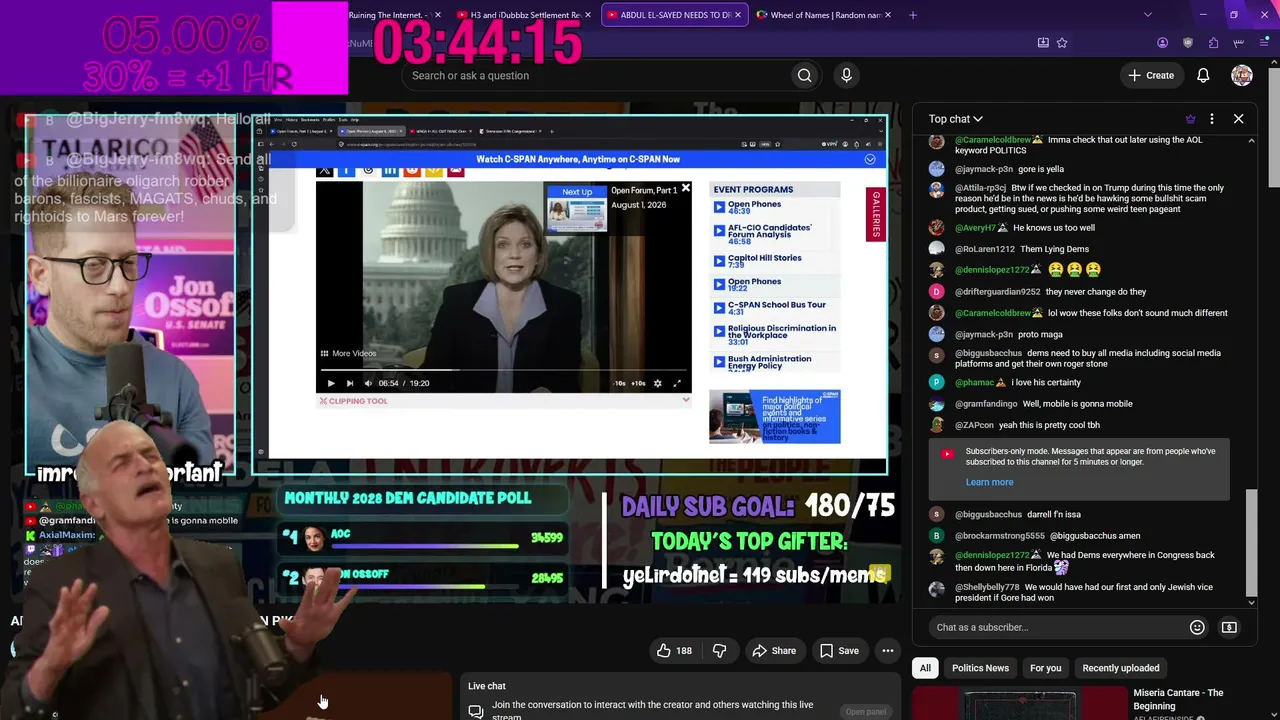Image resolution: width=1280 pixels, height=720 pixels.
Task: Click the YouTube search magnifier button
Action: pos(804,75)
